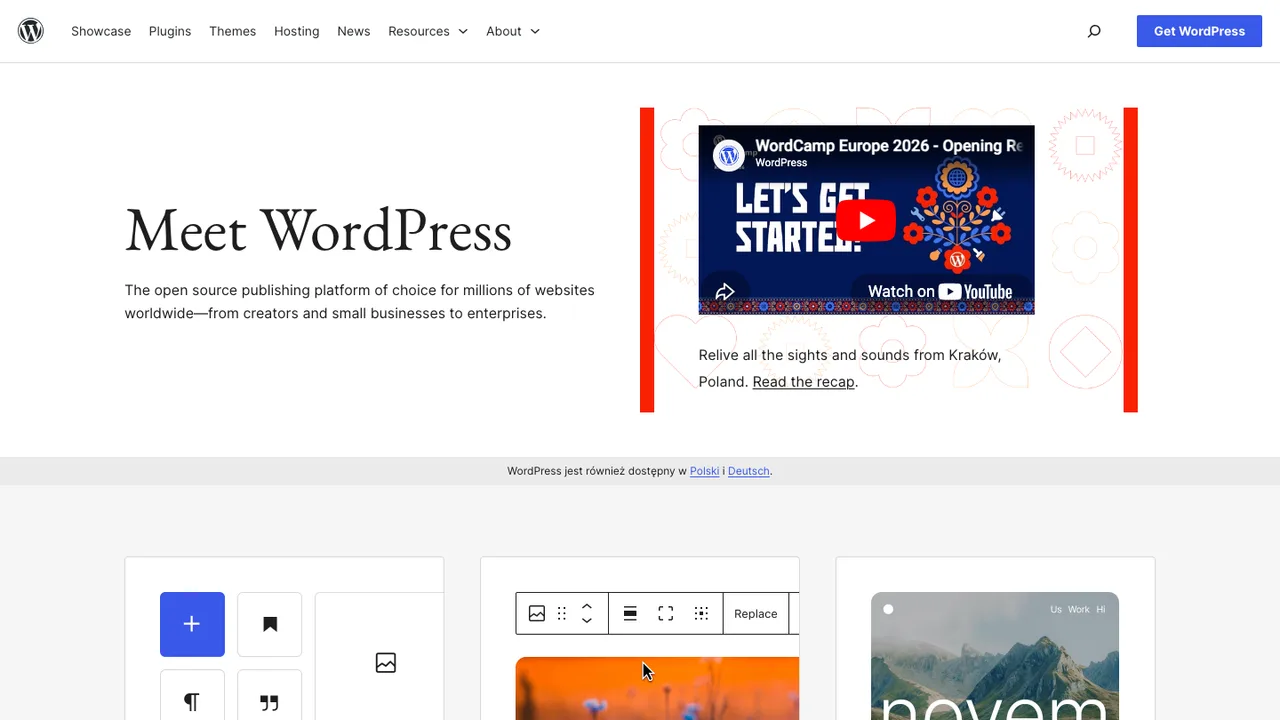Screen dimensions: 1280x720
Task: Click the image placeholder block icon
Action: 386,662
